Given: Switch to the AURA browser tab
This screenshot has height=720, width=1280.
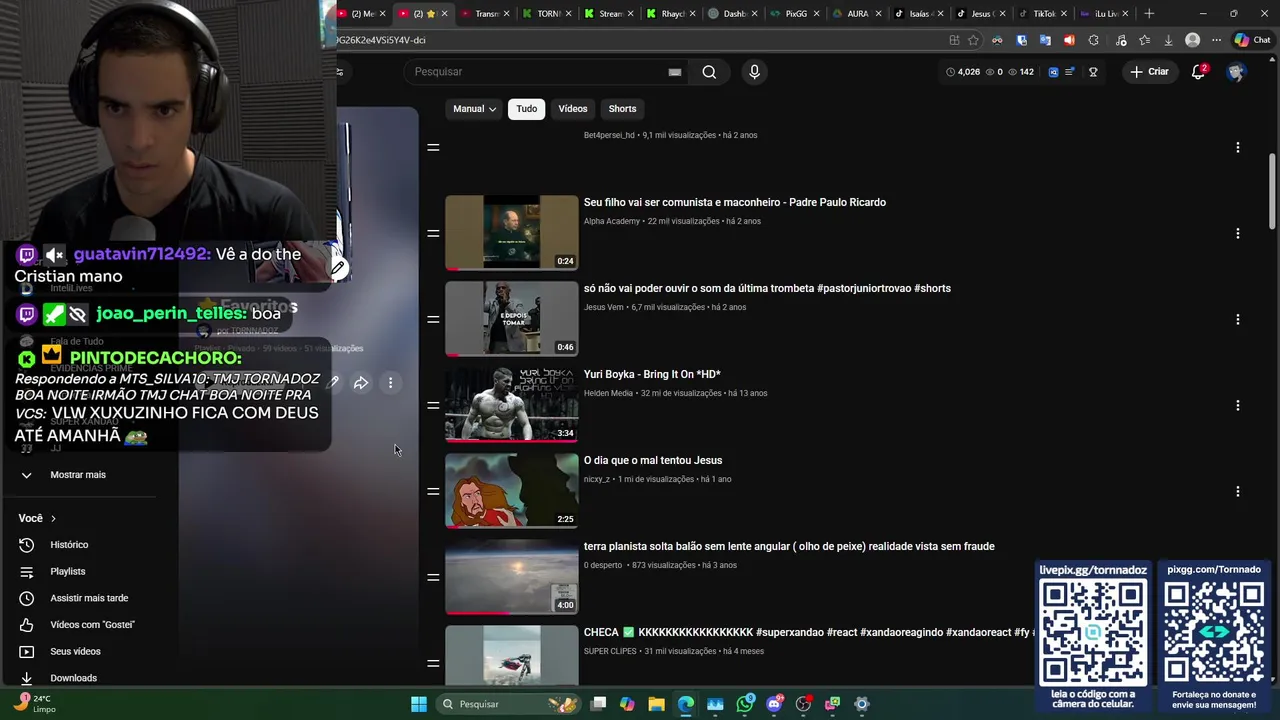Looking at the screenshot, I should click(x=857, y=13).
